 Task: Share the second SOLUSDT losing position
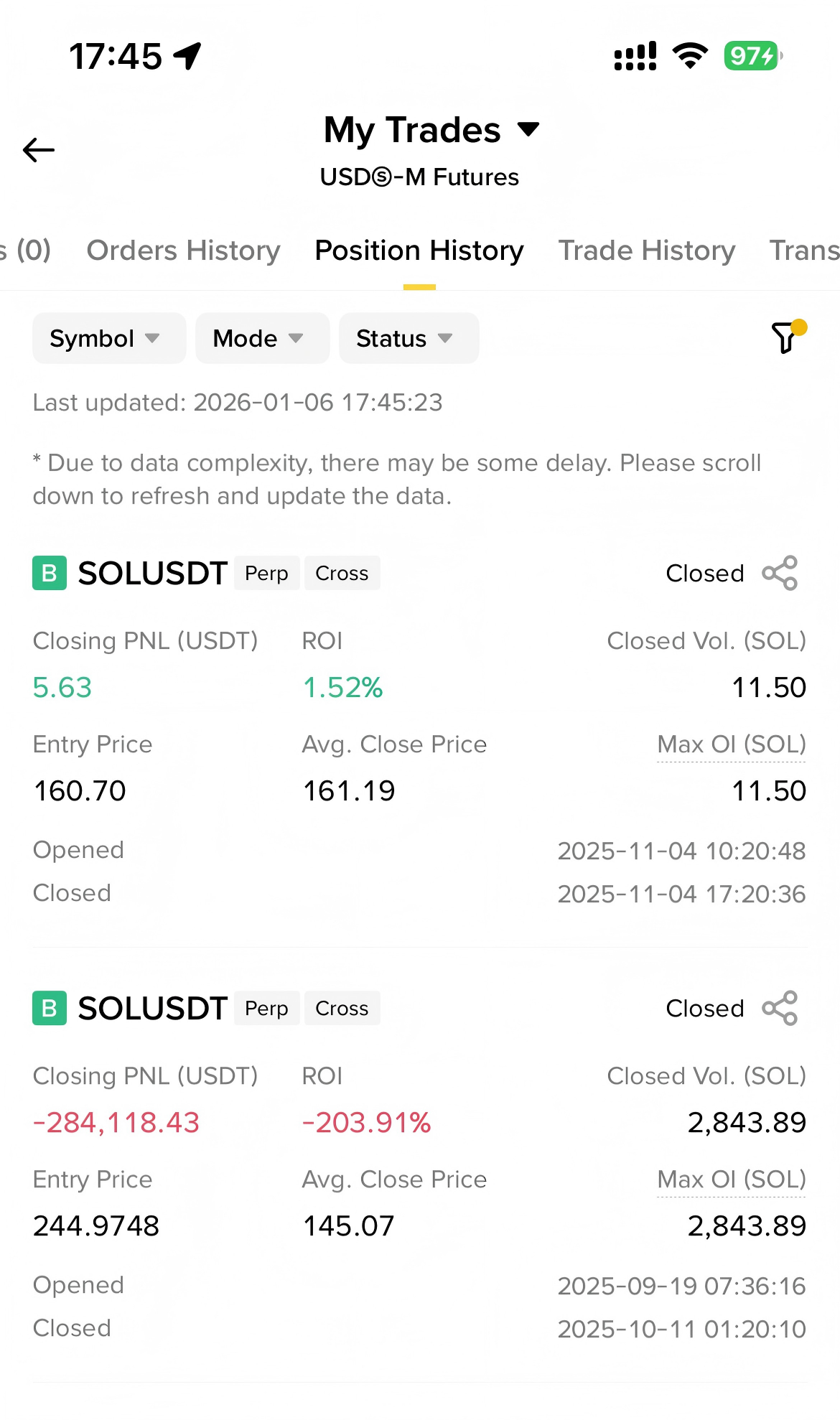pos(780,1008)
